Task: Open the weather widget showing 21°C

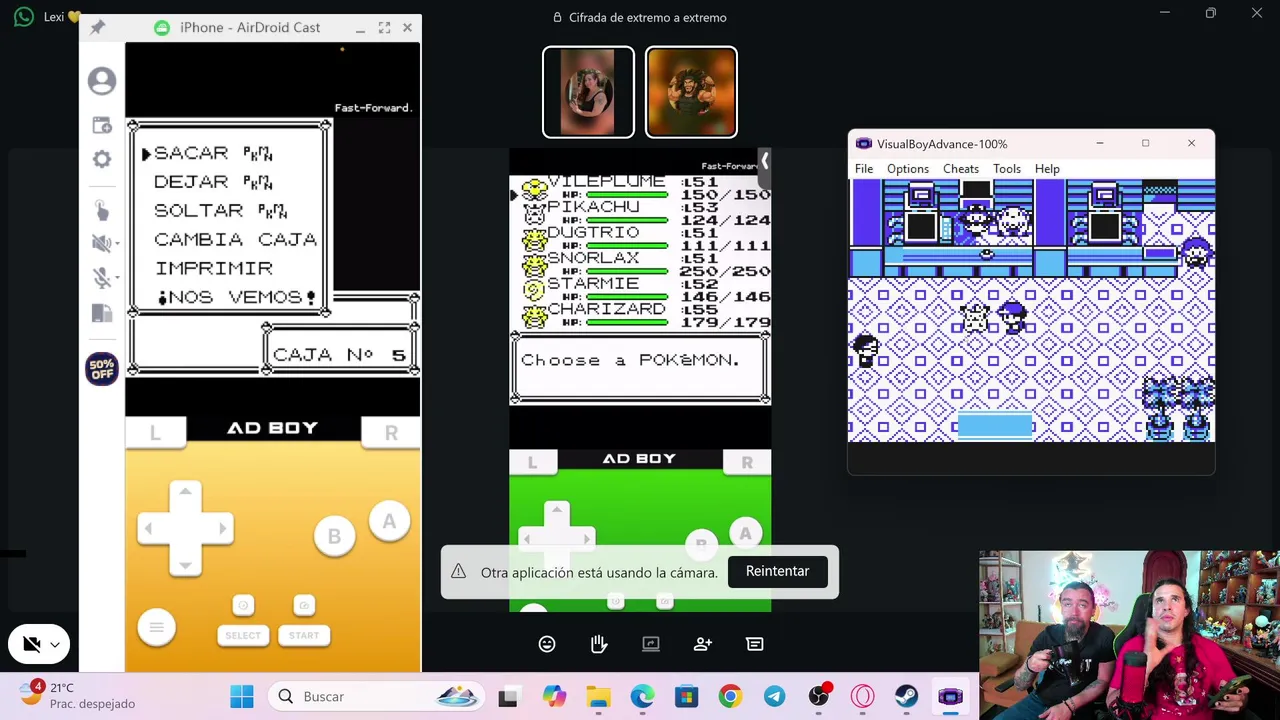Action: coord(78,696)
